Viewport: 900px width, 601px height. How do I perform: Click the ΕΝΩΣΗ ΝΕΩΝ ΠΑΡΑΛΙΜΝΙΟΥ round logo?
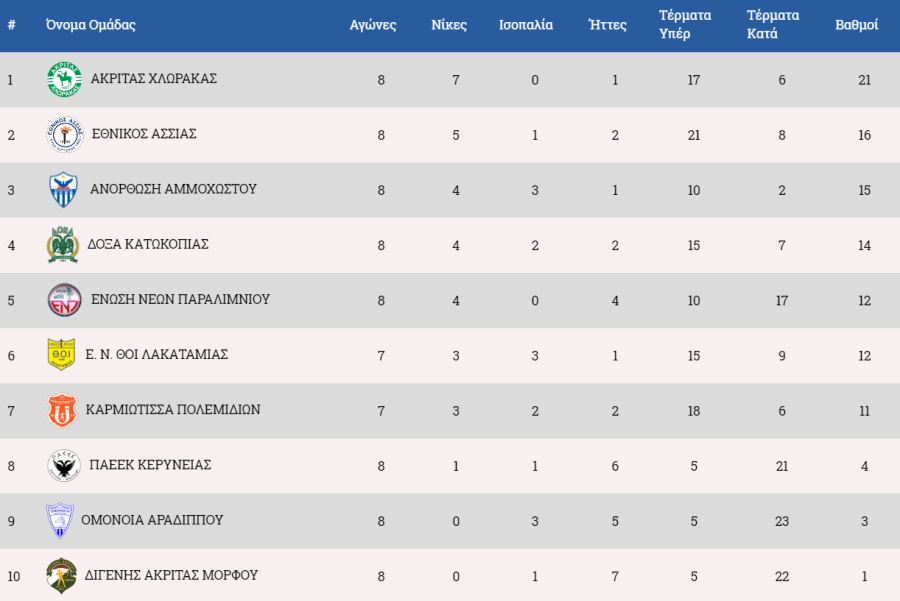[x=64, y=300]
